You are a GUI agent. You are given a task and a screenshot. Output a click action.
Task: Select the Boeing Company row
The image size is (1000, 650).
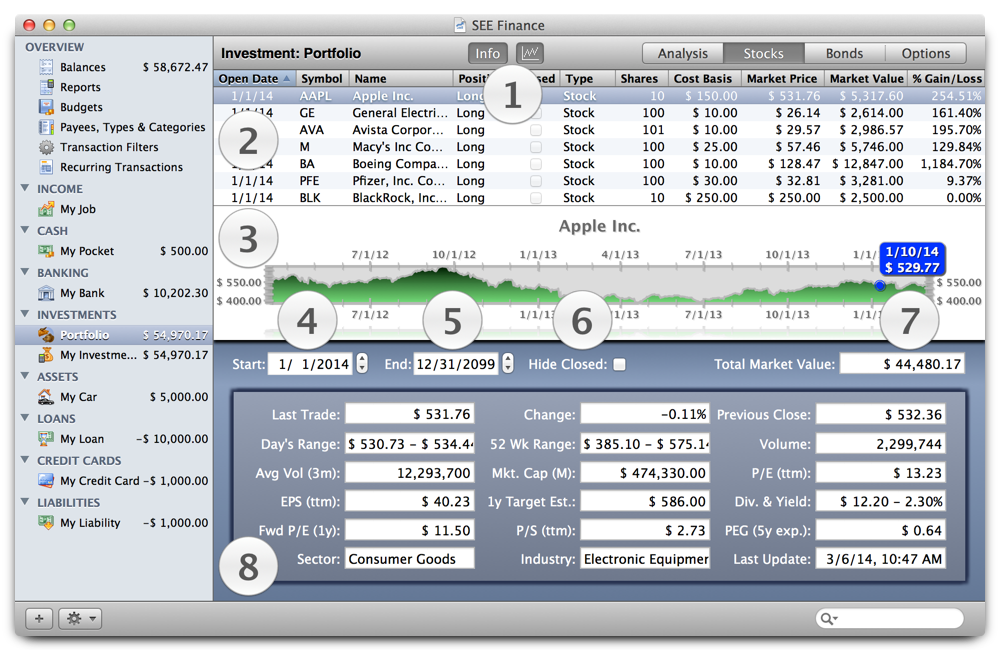tap(599, 164)
